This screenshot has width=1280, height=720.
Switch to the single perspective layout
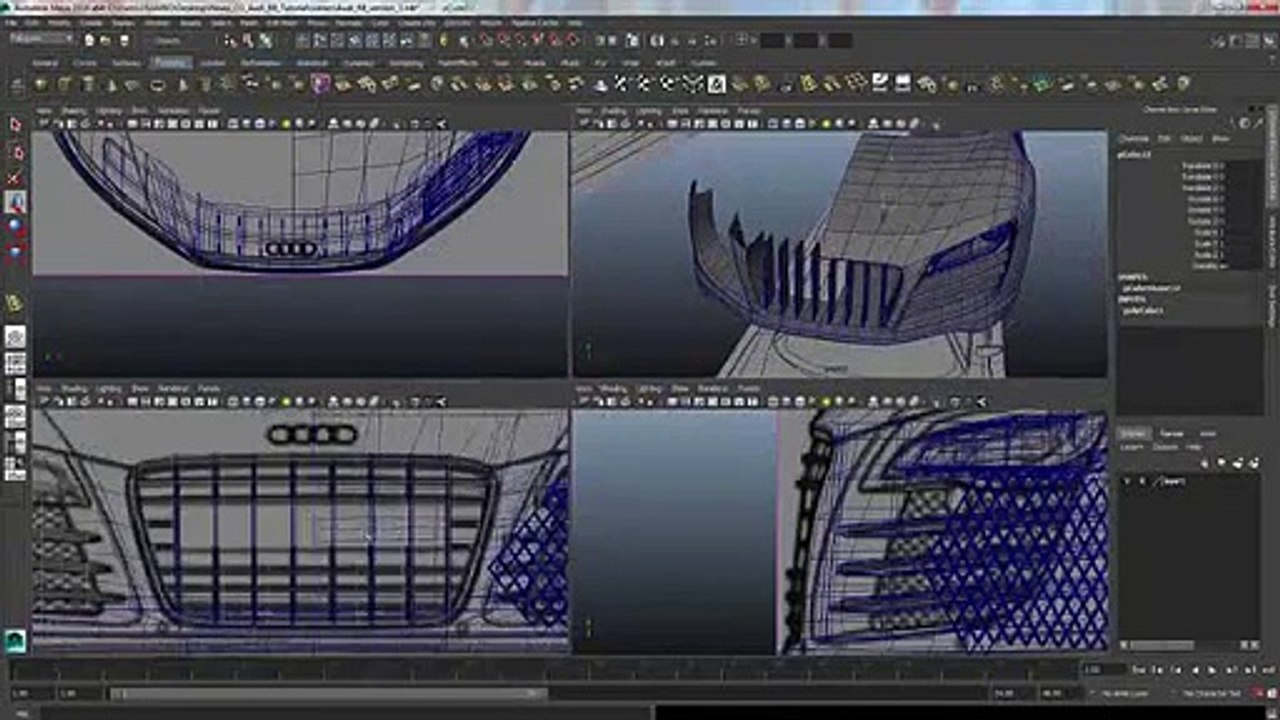point(16,338)
